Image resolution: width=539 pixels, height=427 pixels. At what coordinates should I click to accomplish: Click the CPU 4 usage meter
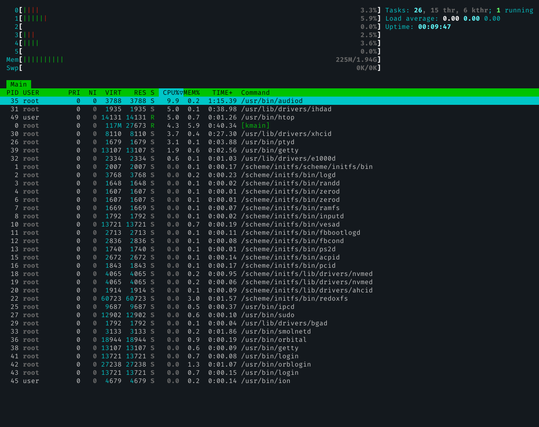(x=198, y=43)
